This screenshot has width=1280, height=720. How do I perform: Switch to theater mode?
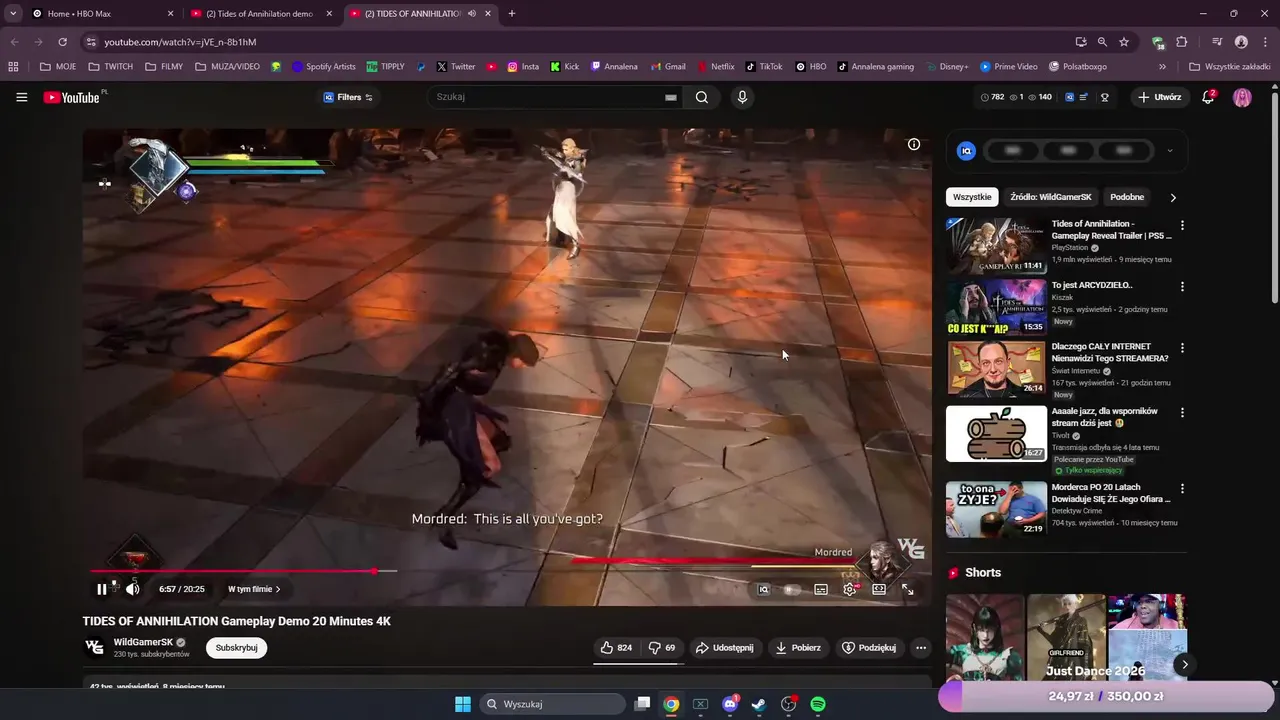coord(879,589)
